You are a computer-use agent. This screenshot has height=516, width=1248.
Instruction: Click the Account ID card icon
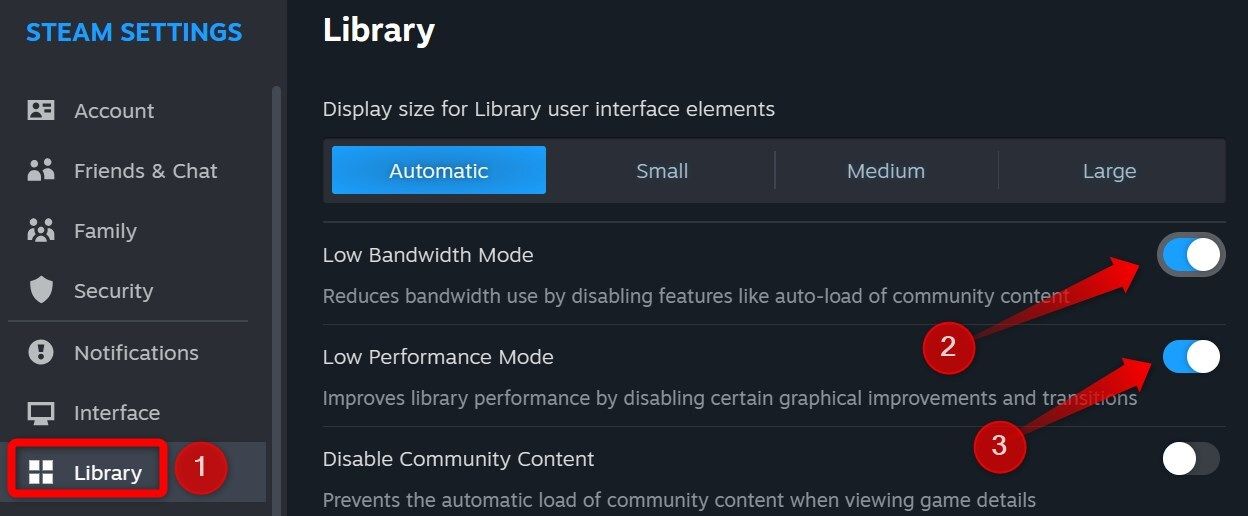pos(41,111)
